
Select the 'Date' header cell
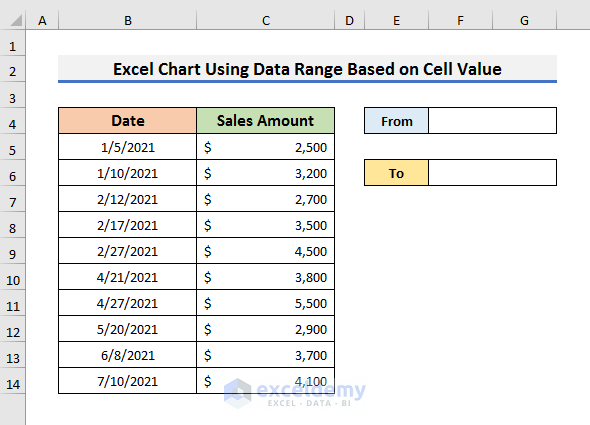(128, 120)
